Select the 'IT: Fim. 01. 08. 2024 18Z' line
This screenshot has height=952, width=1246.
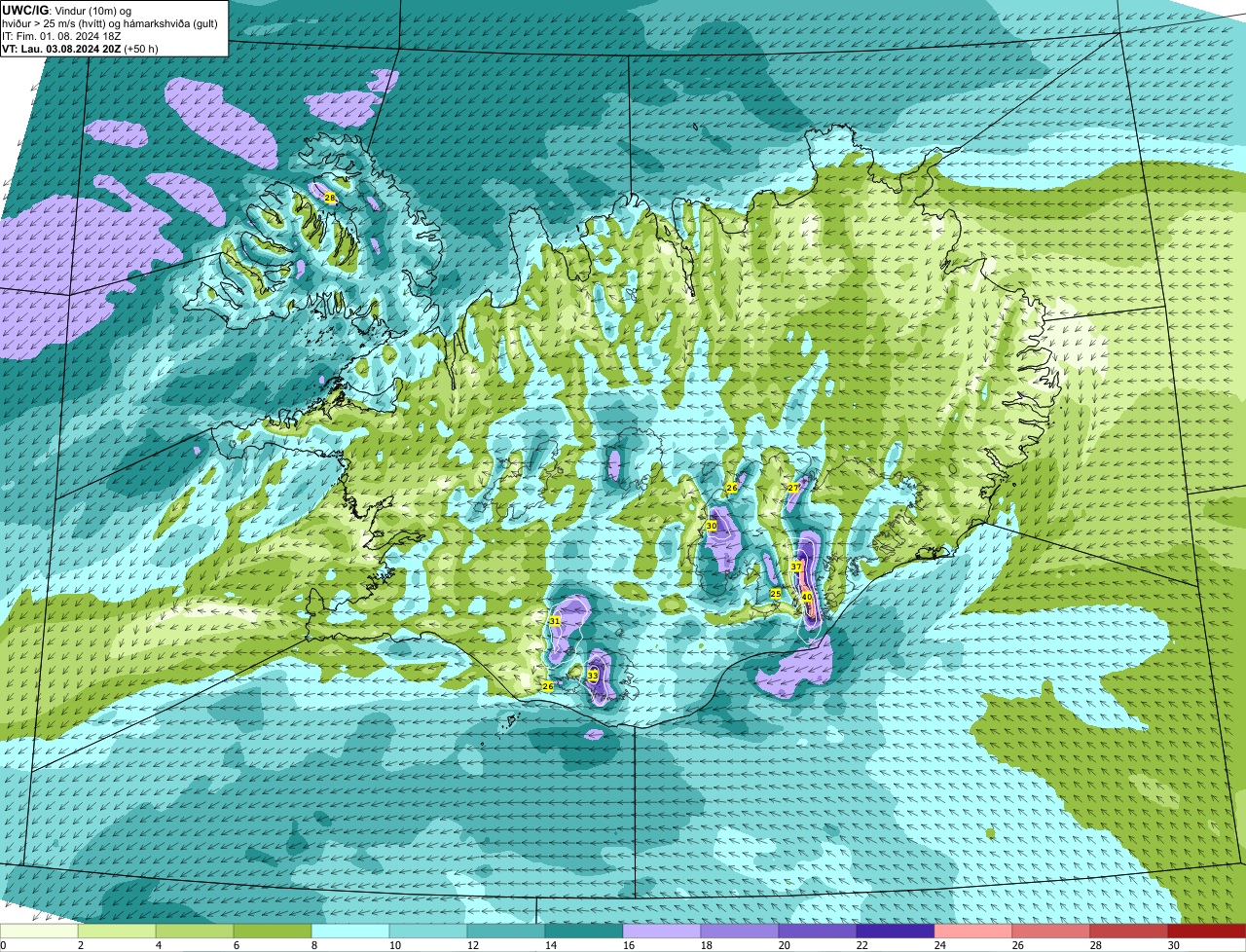pyautogui.click(x=61, y=35)
